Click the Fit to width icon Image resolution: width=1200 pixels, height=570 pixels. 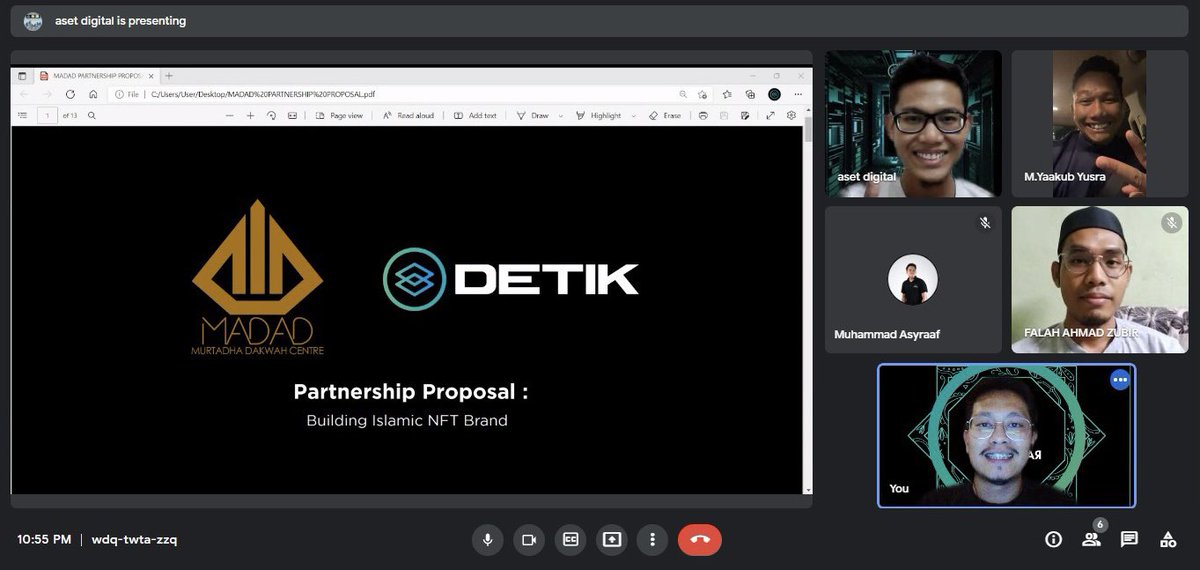tap(292, 116)
